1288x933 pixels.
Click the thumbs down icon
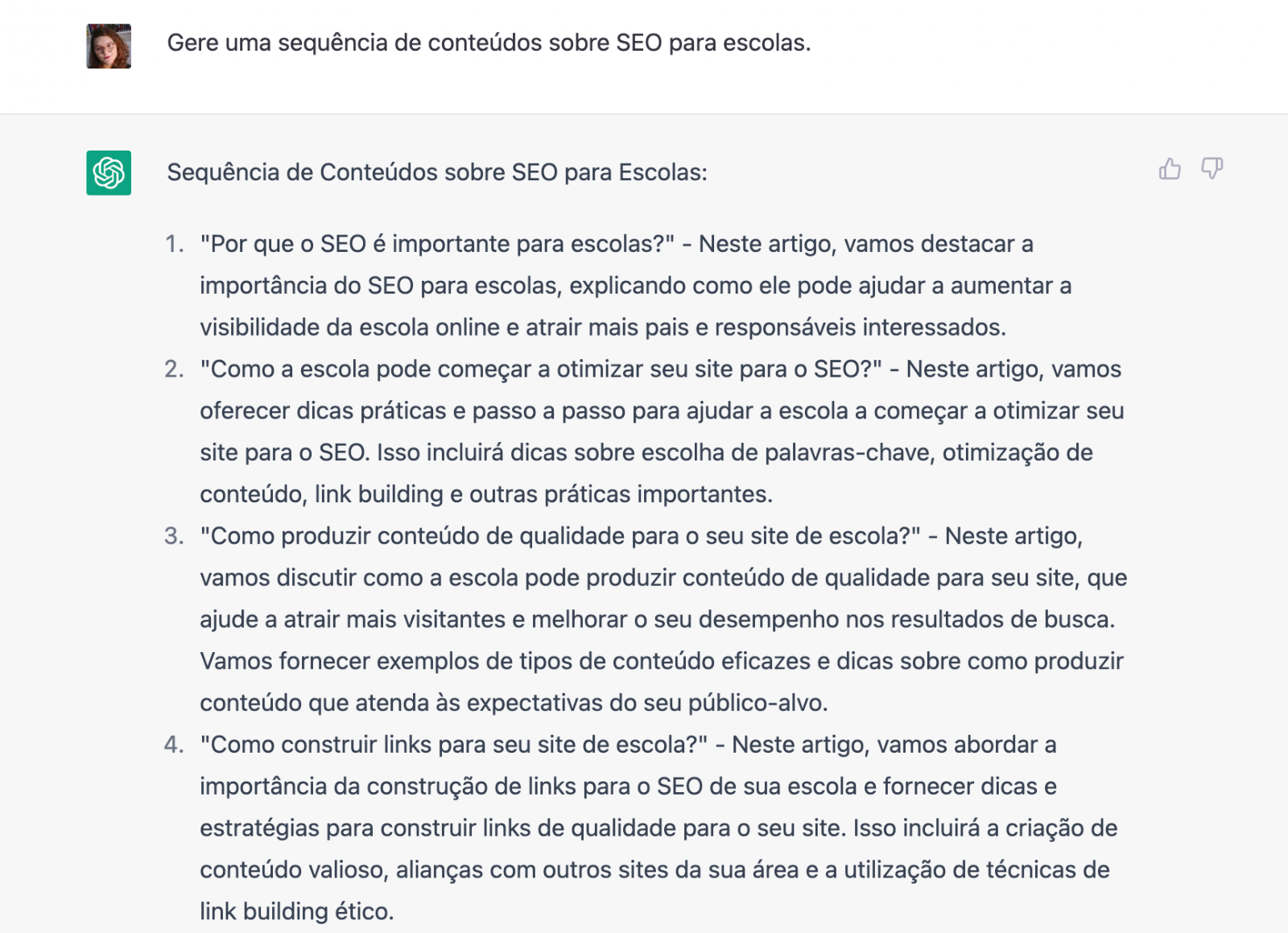(x=1212, y=169)
